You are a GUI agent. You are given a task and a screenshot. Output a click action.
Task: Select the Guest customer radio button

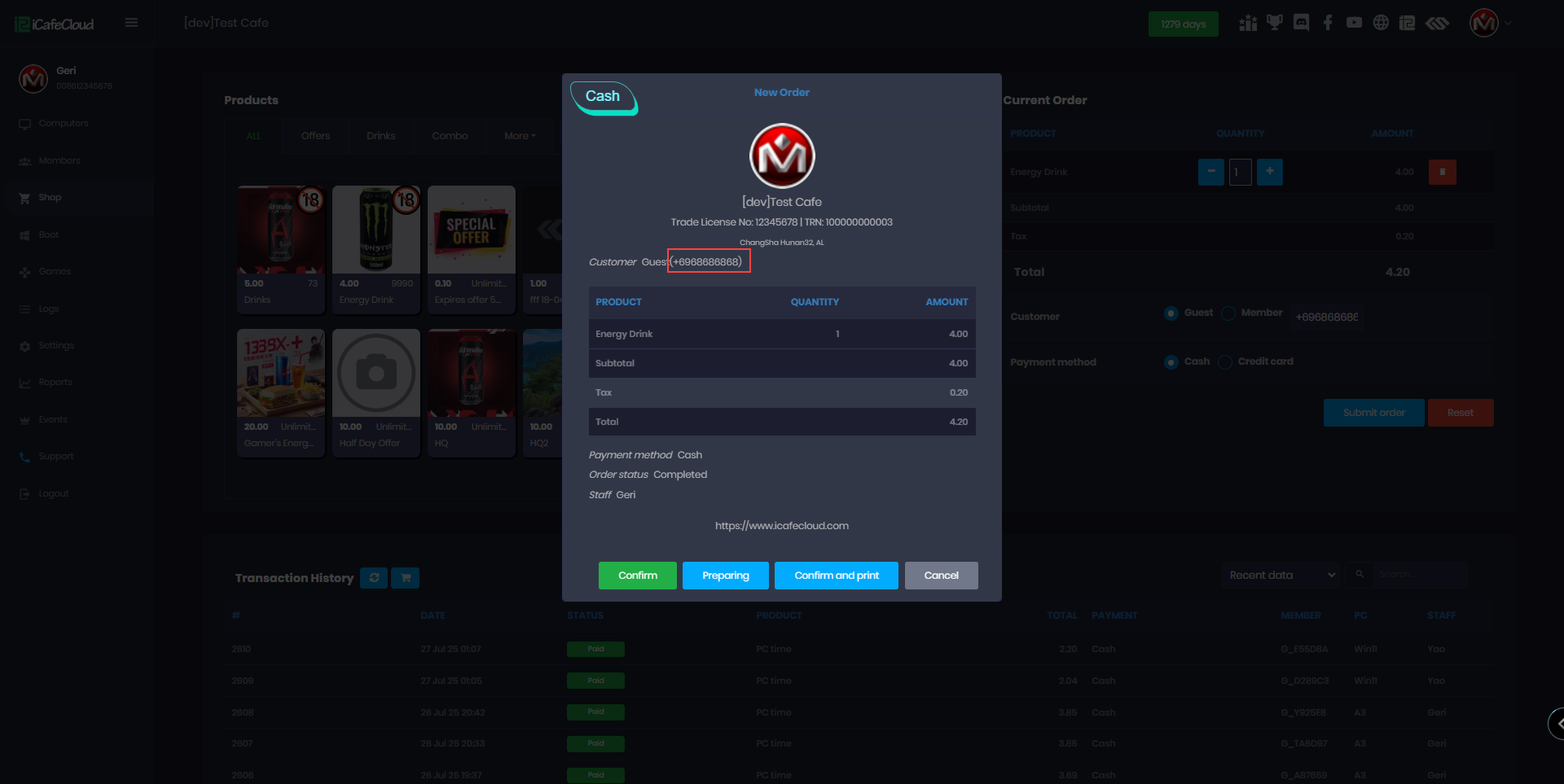coord(1171,313)
